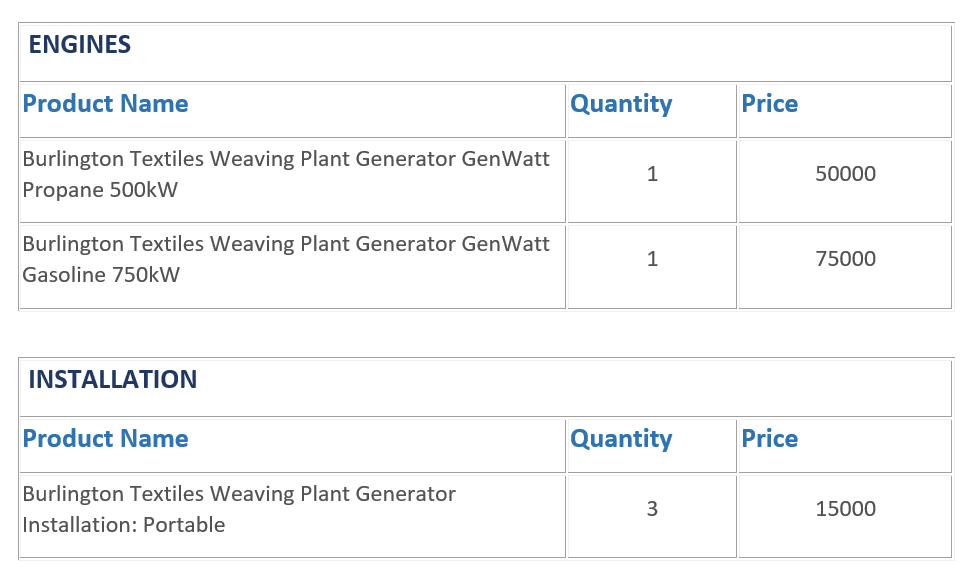Click the word Portable in installation row

click(184, 525)
